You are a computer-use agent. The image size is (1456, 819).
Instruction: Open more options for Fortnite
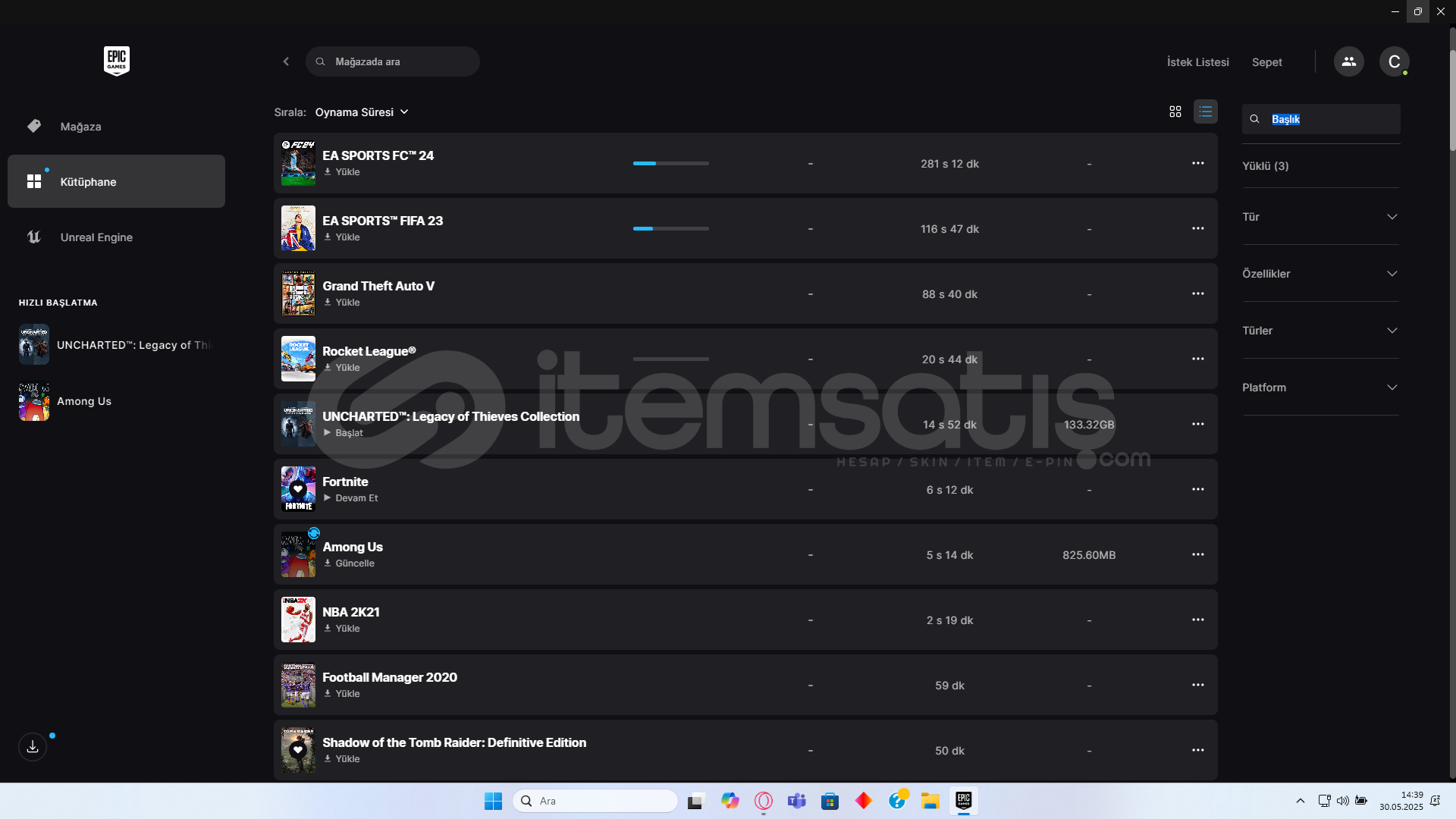tap(1198, 489)
